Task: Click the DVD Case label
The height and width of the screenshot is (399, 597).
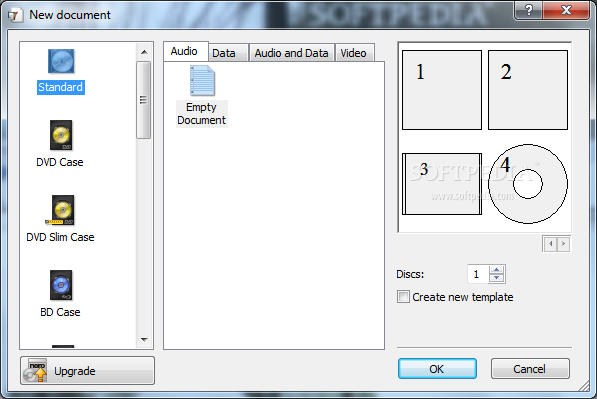Action: tap(60, 162)
